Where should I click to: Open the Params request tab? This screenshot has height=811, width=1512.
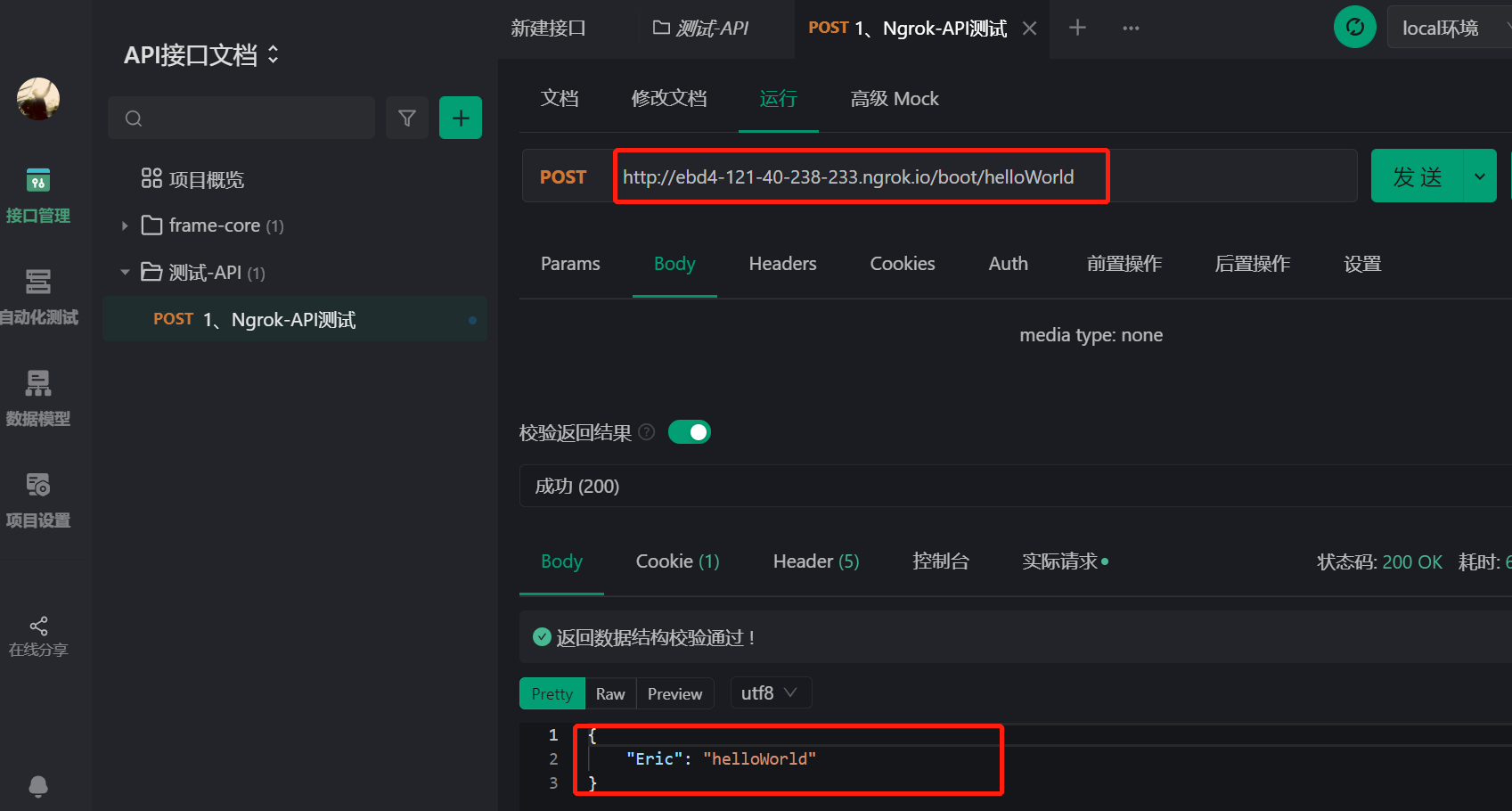(x=570, y=264)
